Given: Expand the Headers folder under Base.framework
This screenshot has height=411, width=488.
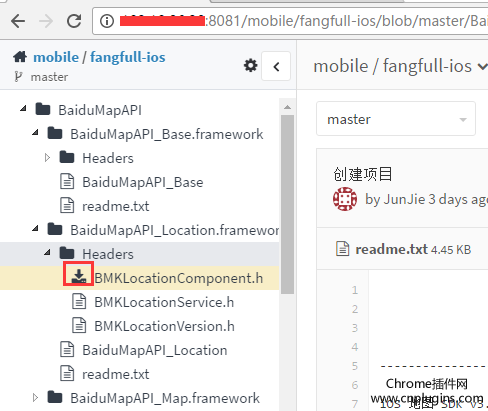Looking at the screenshot, I should pos(47,157).
